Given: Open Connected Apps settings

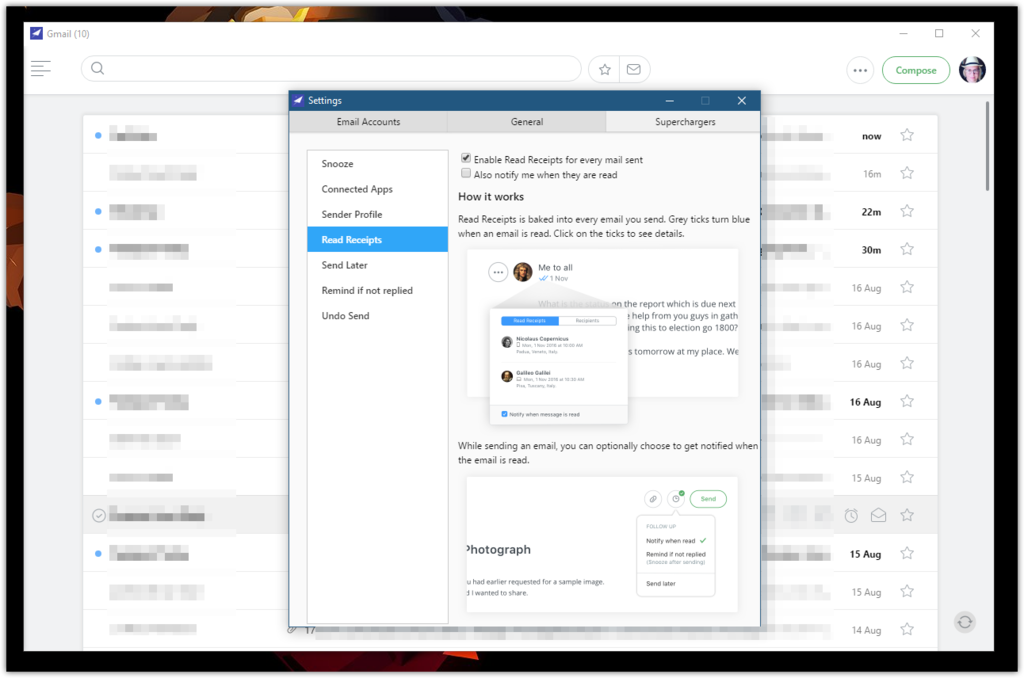Looking at the screenshot, I should point(377,189).
